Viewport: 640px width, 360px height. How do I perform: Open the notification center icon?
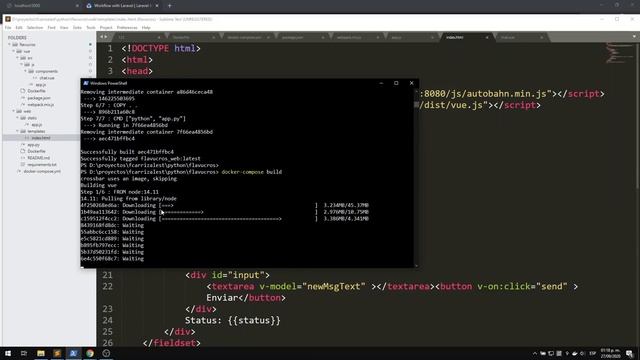630,353
